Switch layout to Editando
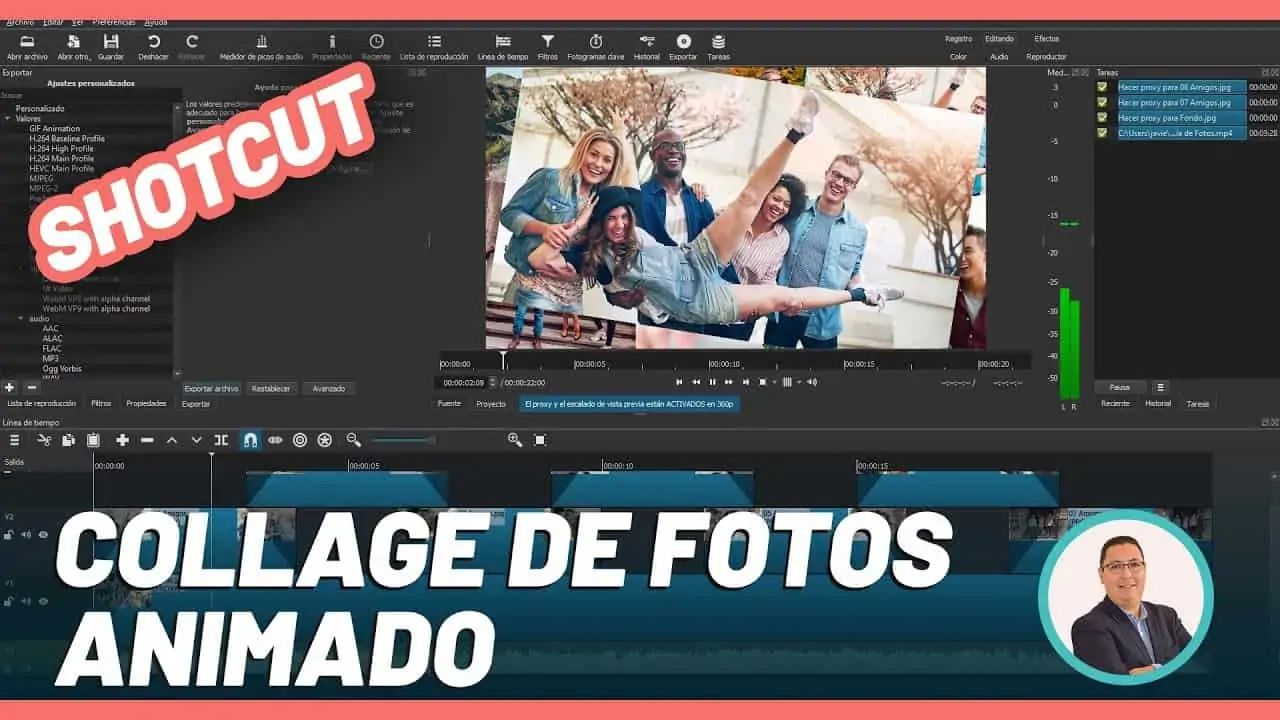The height and width of the screenshot is (720, 1280). [999, 39]
